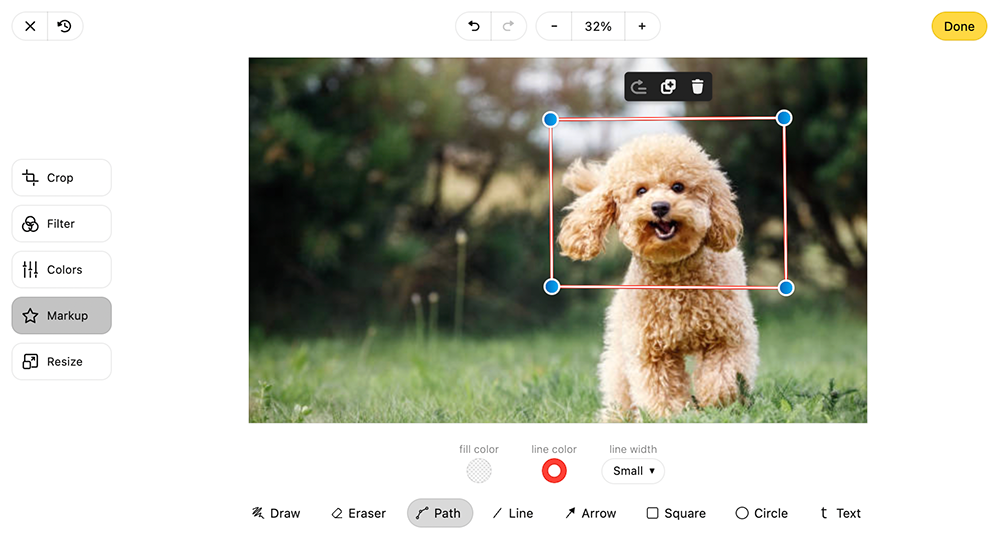Open the fill color swatch
Image resolution: width=1000 pixels, height=537 pixels.
click(479, 471)
